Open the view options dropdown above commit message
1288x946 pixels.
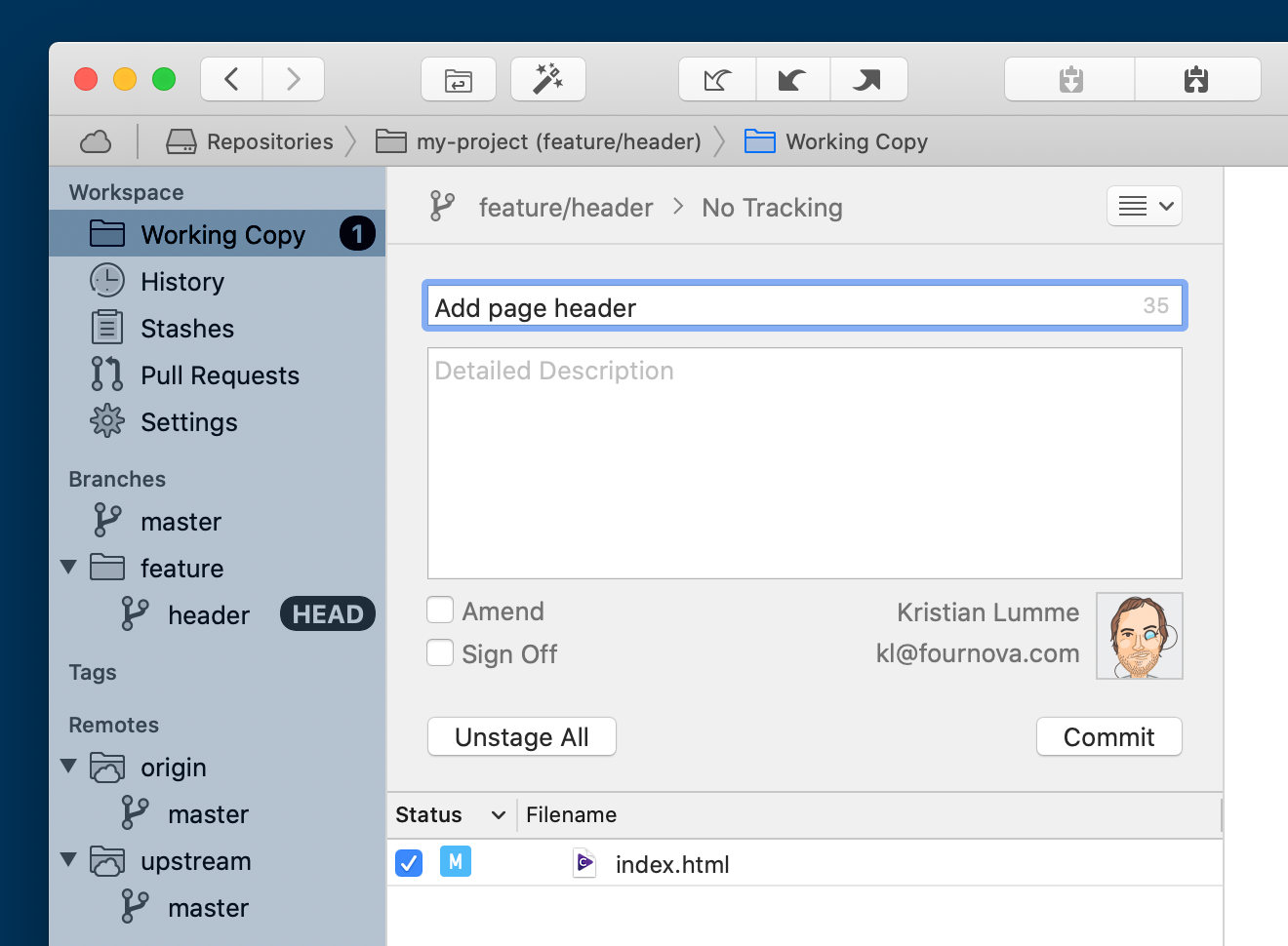(1144, 206)
